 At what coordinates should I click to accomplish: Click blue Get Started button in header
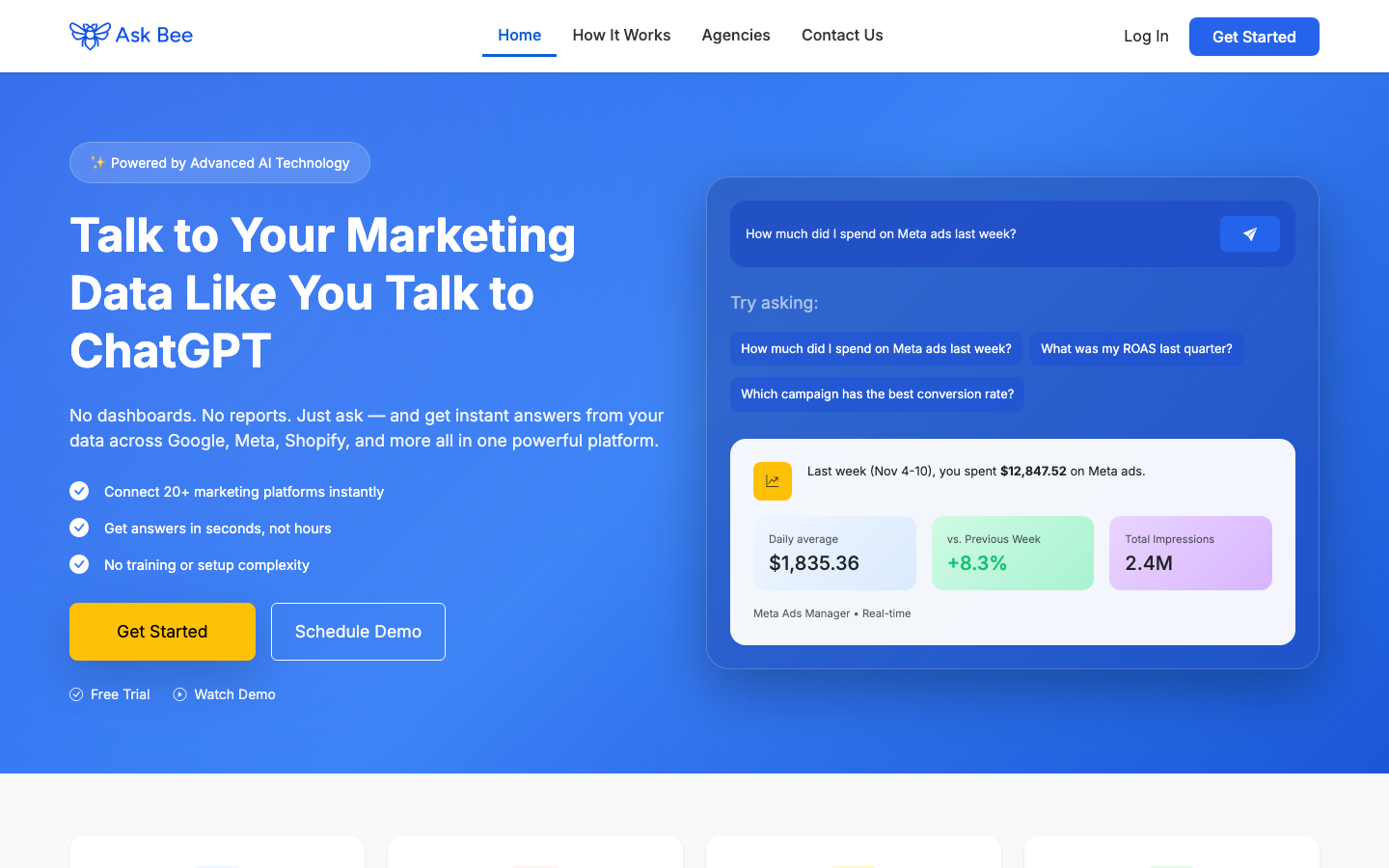pos(1254,37)
